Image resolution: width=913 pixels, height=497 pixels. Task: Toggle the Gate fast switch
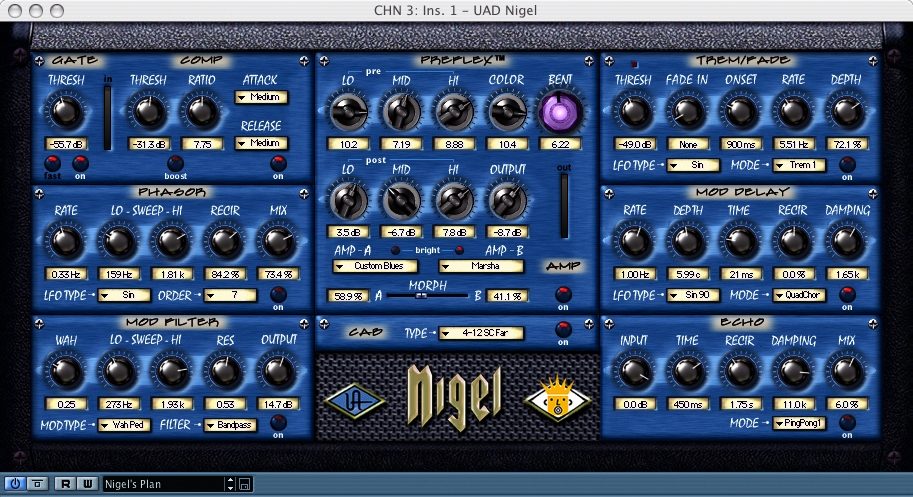(52, 163)
